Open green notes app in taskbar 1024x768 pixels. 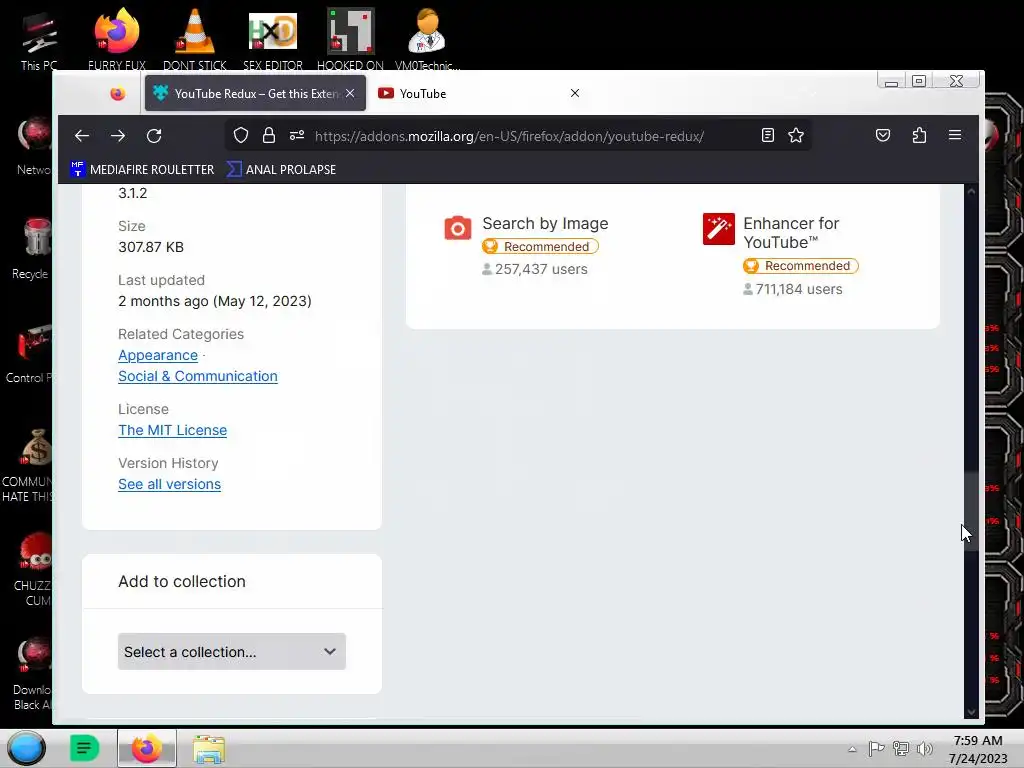84,748
